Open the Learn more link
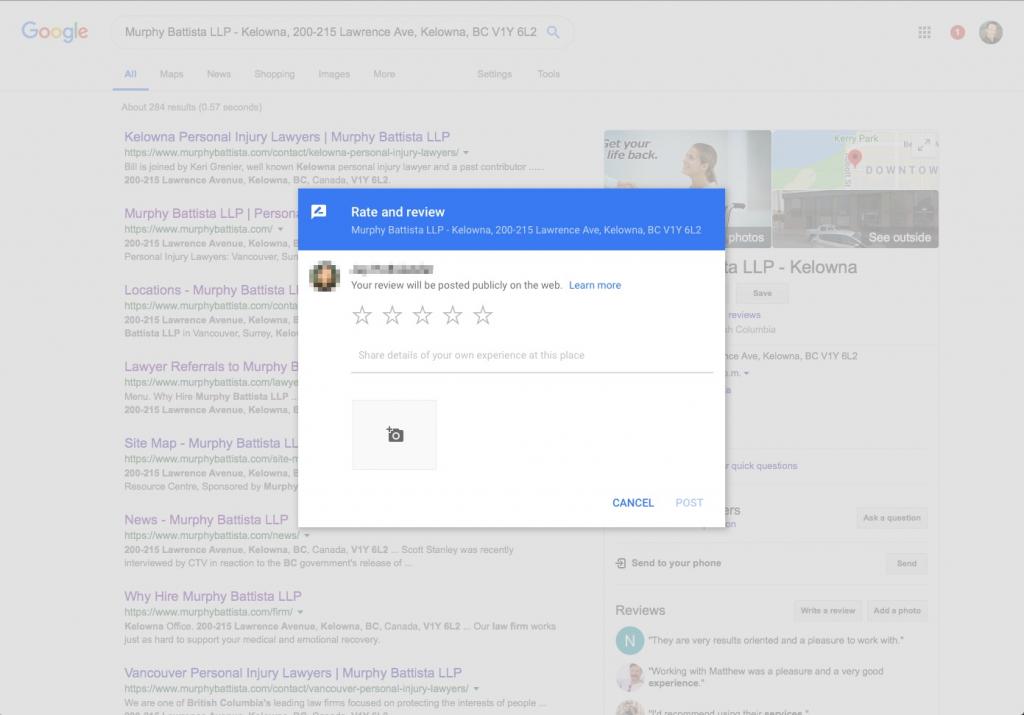Screen dimensions: 1024x715 click(595, 285)
